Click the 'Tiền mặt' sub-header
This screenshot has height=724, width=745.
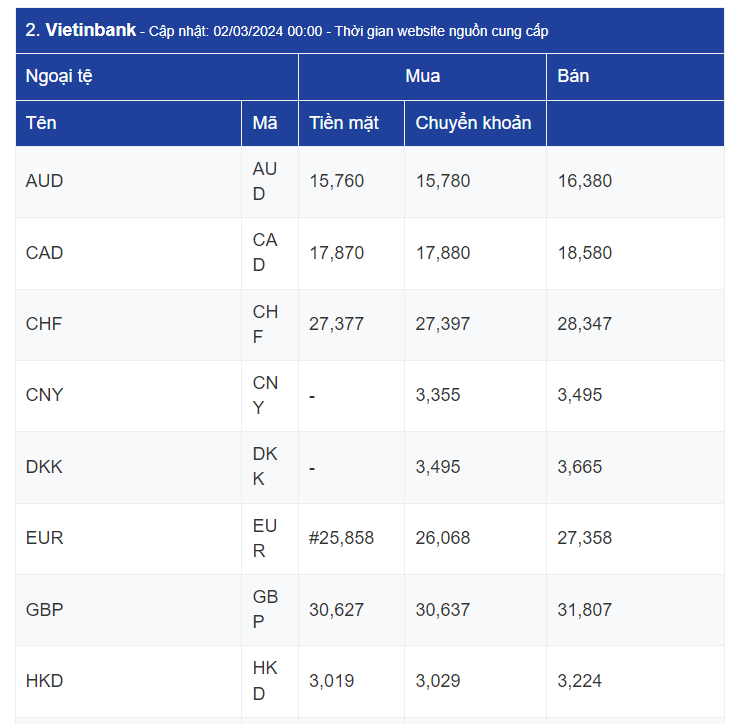click(x=344, y=123)
